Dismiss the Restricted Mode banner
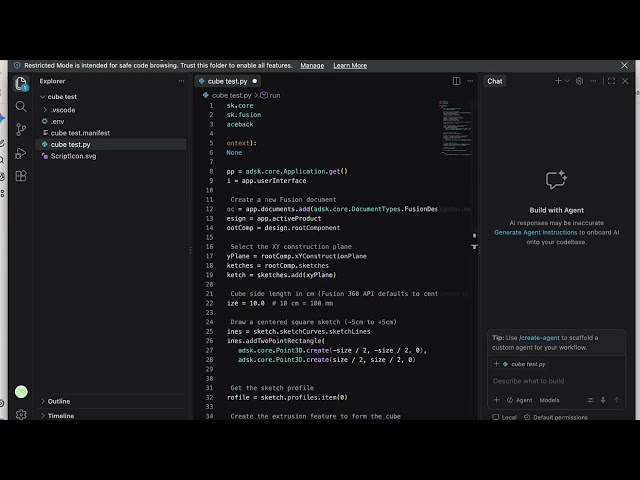Image resolution: width=640 pixels, height=480 pixels. [x=624, y=65]
